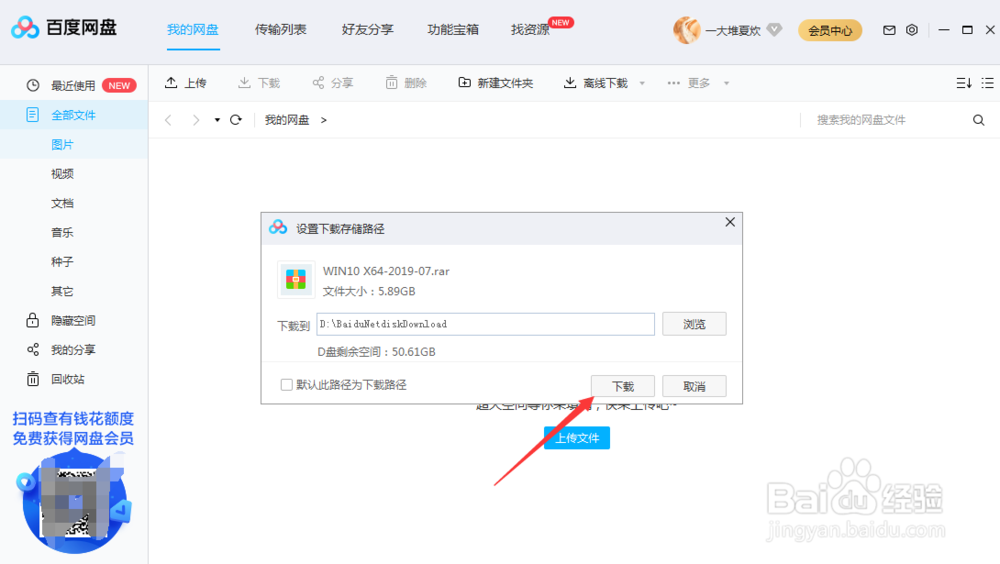
Task: Expand the More dropdown arrow
Action: pos(726,84)
